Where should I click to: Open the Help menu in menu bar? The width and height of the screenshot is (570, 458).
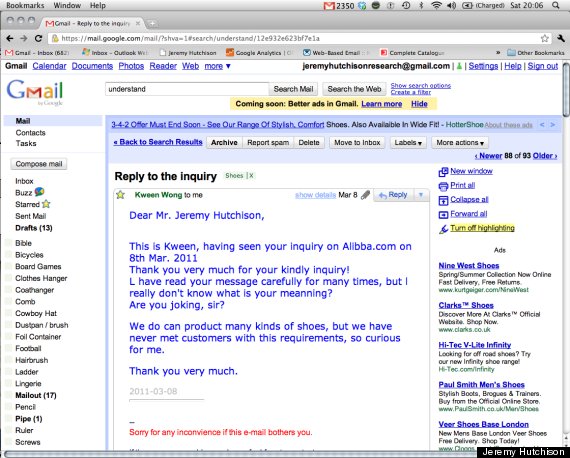[x=97, y=5]
